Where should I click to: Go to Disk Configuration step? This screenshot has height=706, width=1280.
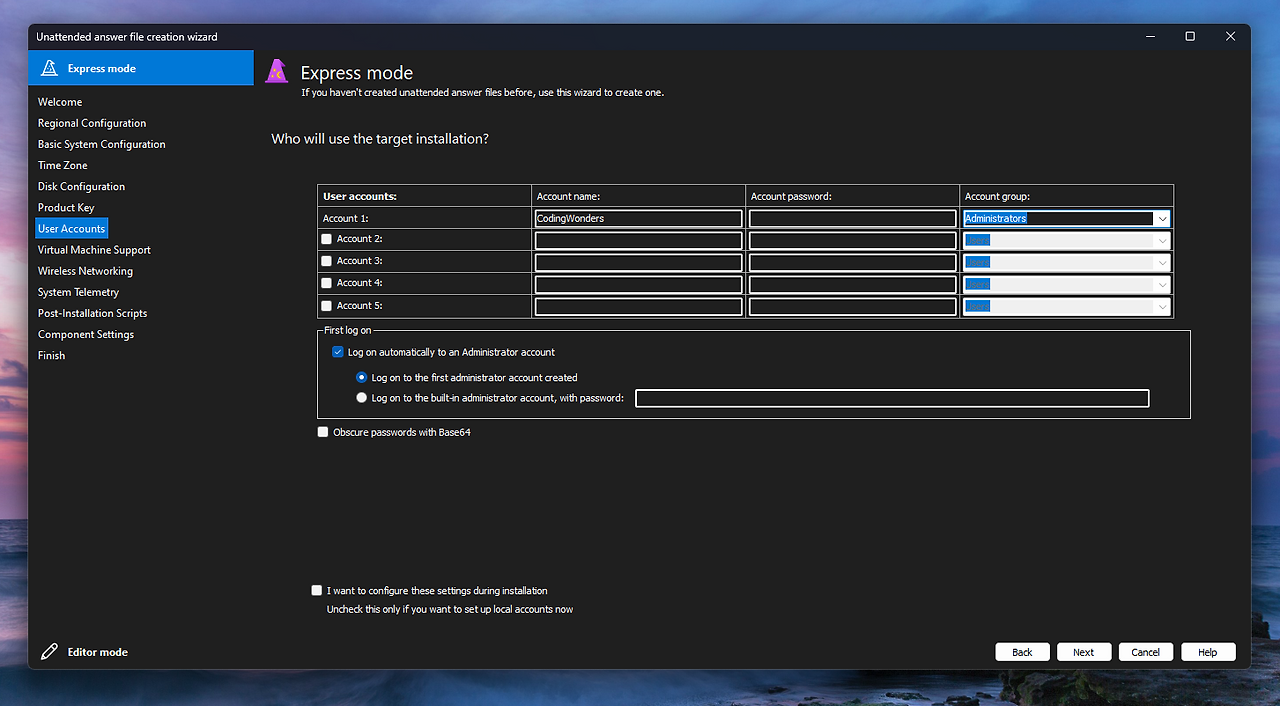[81, 186]
